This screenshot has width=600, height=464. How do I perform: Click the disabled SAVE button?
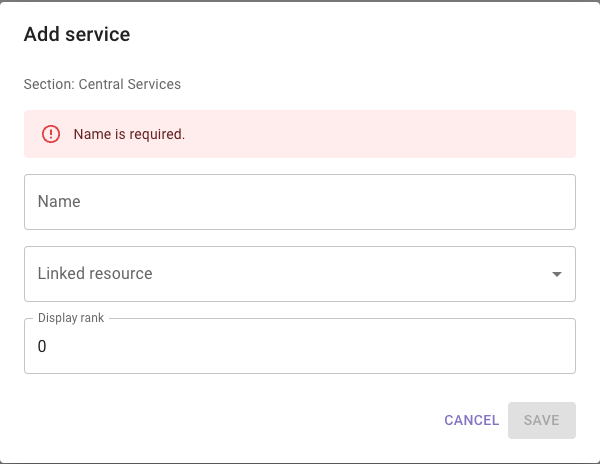[x=541, y=420]
